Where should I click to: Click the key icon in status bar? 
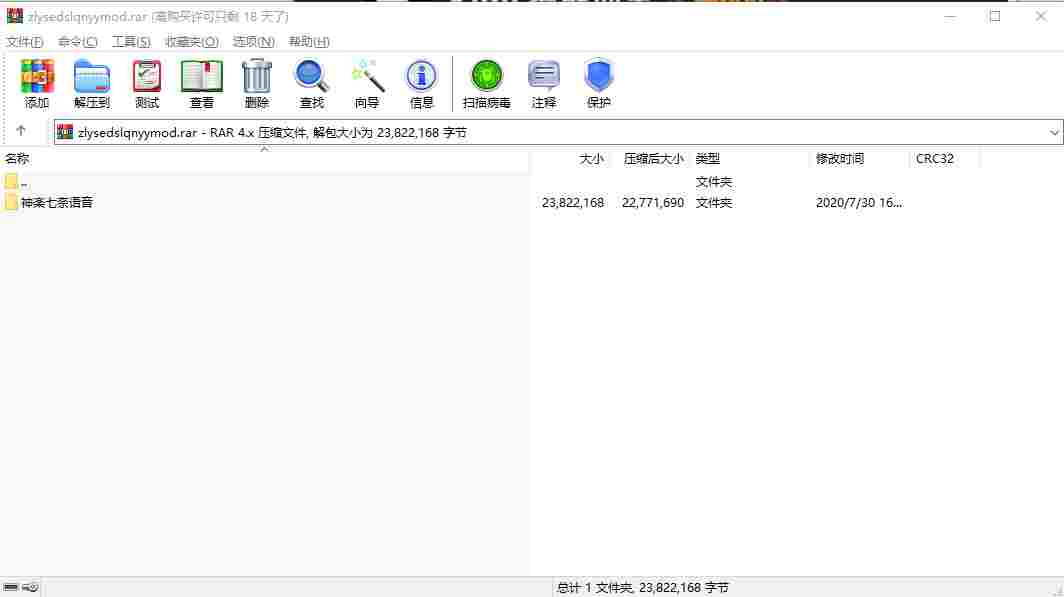pyautogui.click(x=31, y=588)
